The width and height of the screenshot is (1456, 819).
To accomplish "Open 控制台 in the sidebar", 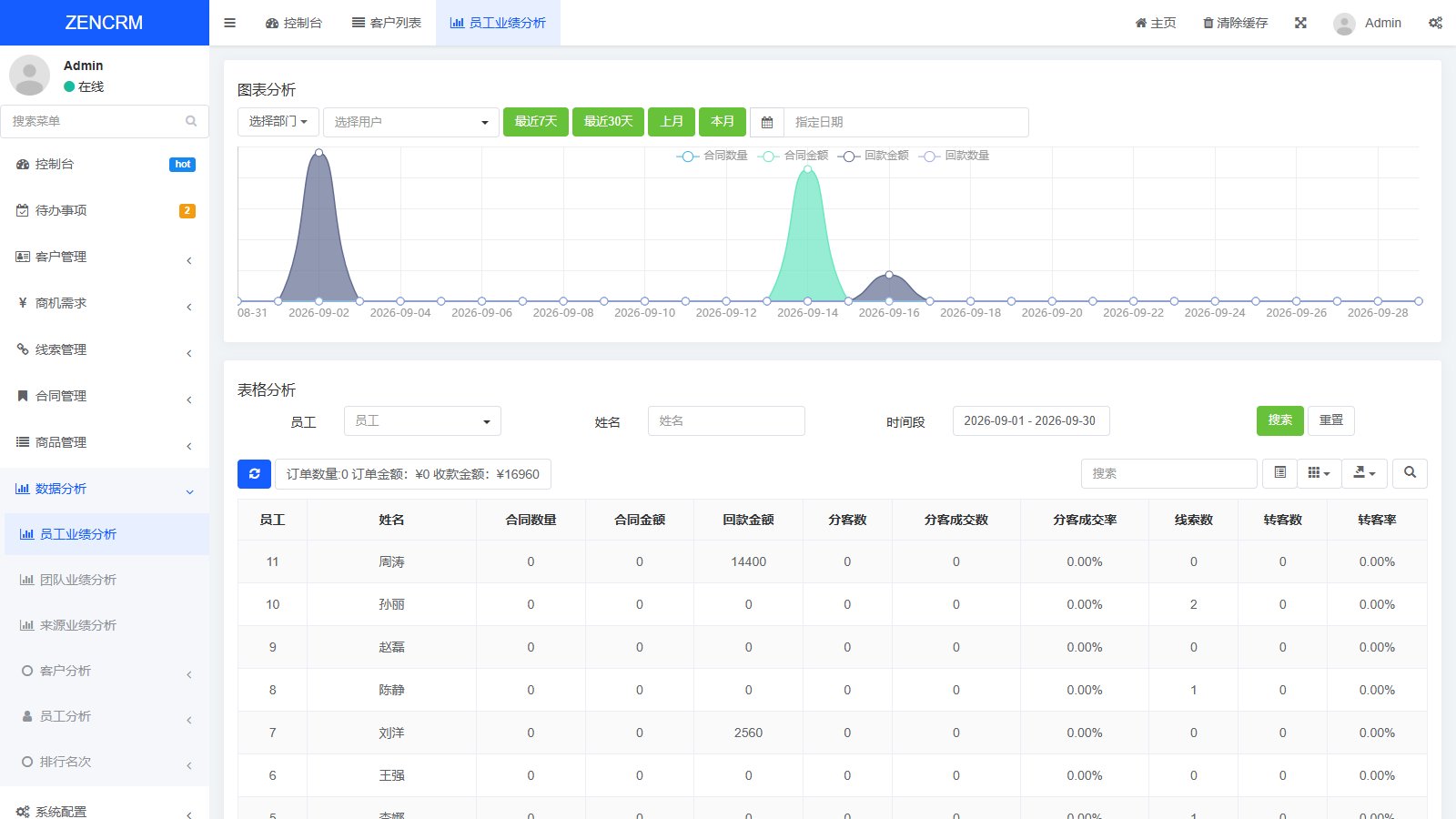I will coord(105,164).
